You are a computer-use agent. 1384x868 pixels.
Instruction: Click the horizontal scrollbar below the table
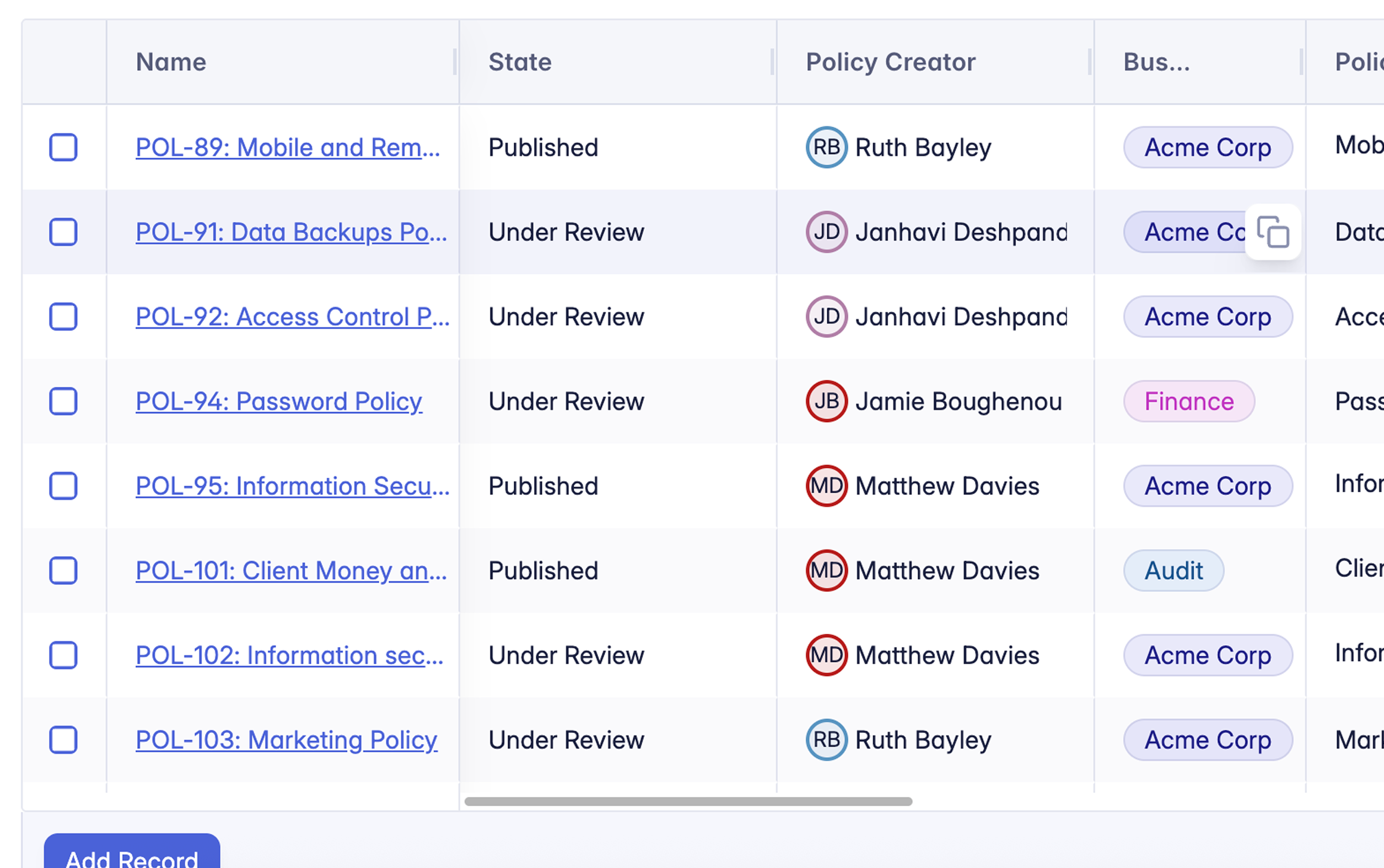pyautogui.click(x=689, y=801)
